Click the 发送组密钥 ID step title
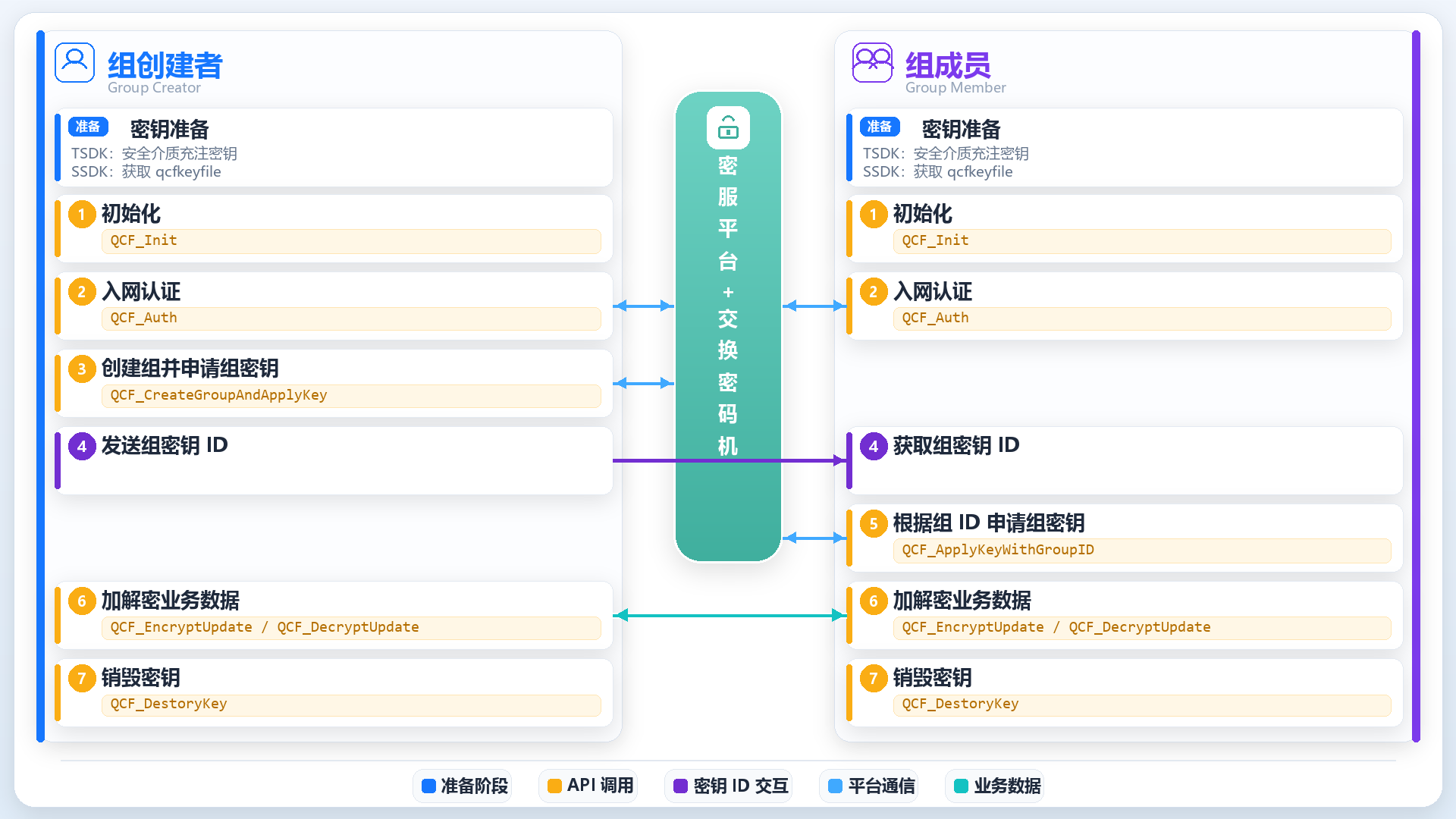1456x819 pixels. [165, 445]
